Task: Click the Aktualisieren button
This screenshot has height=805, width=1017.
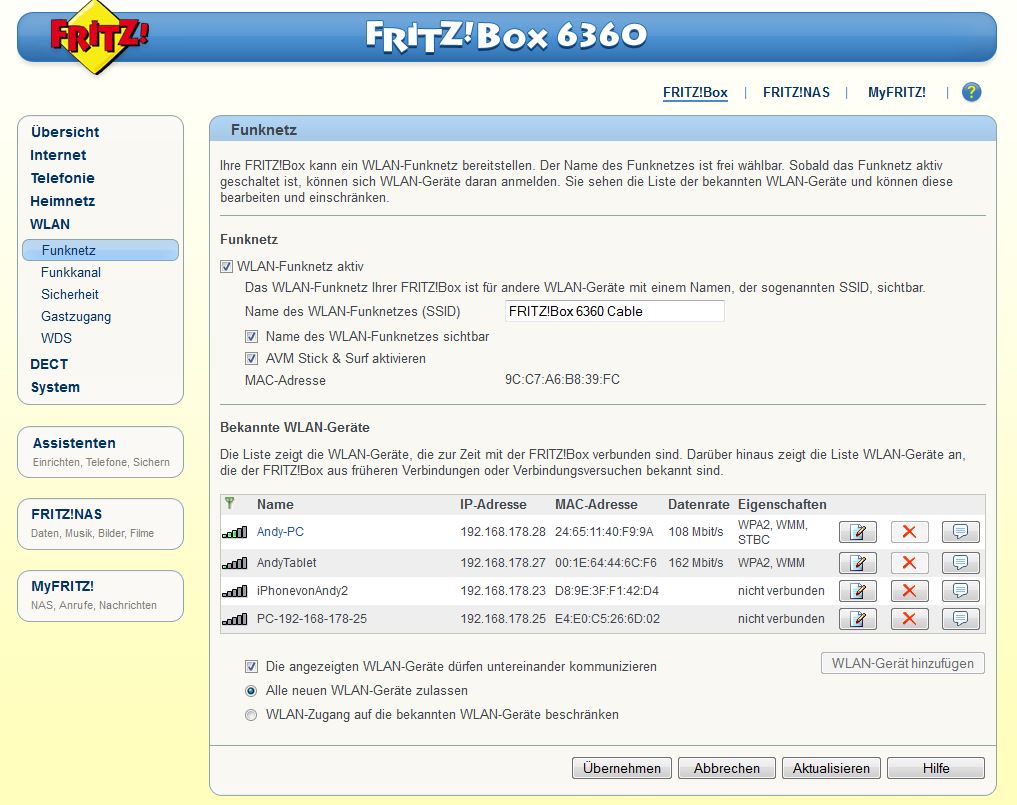Action: coord(831,768)
